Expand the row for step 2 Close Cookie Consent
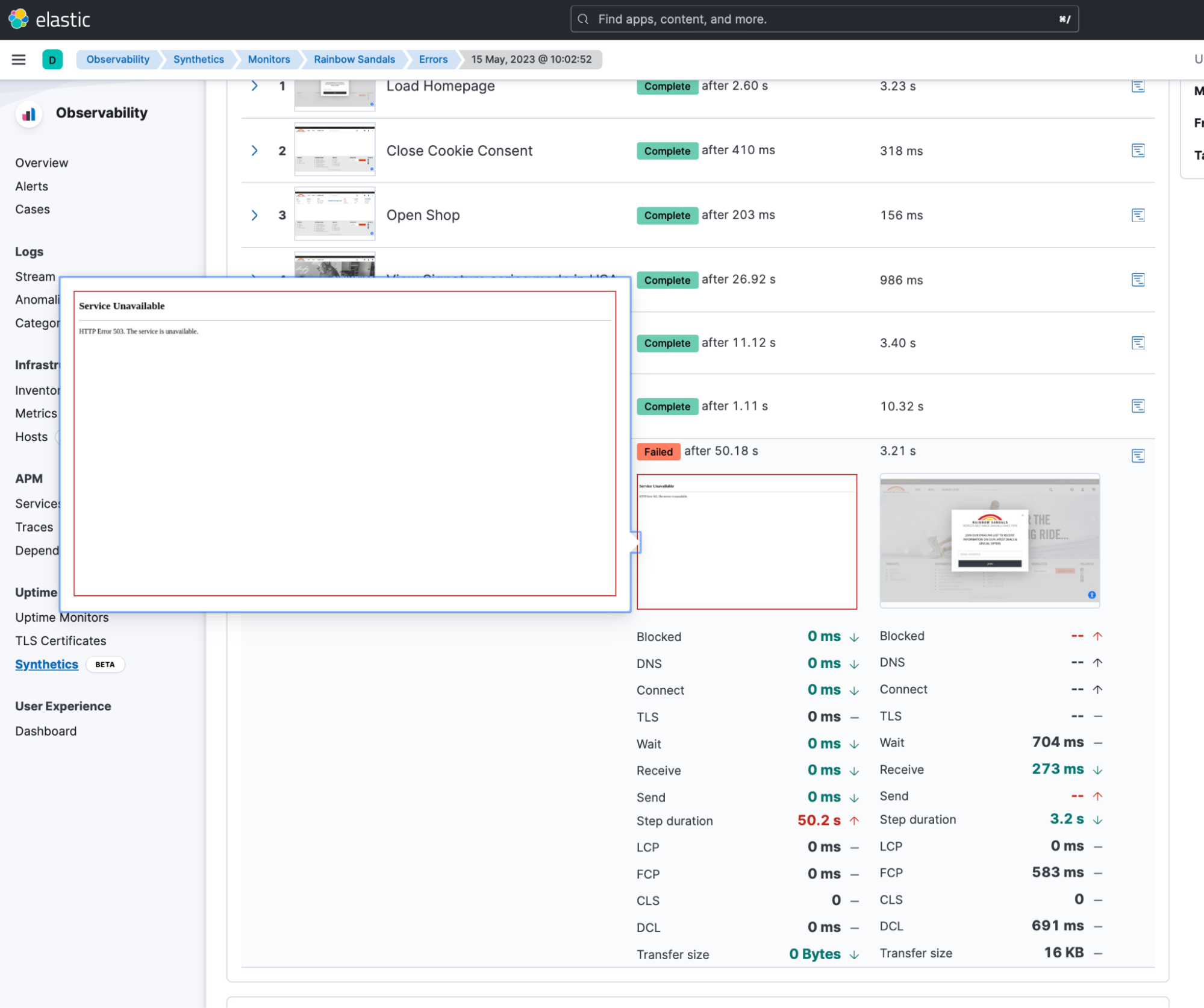Viewport: 1204px width, 1008px height. (255, 149)
